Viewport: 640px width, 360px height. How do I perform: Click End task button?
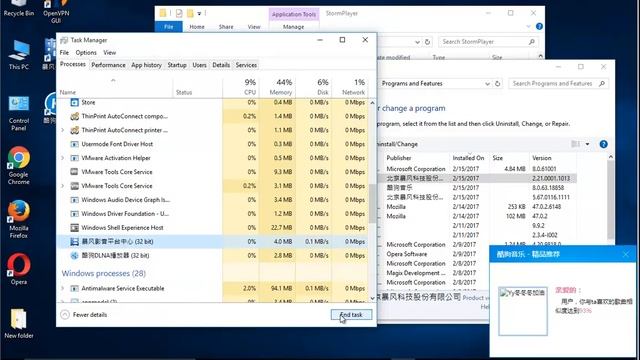click(x=351, y=315)
